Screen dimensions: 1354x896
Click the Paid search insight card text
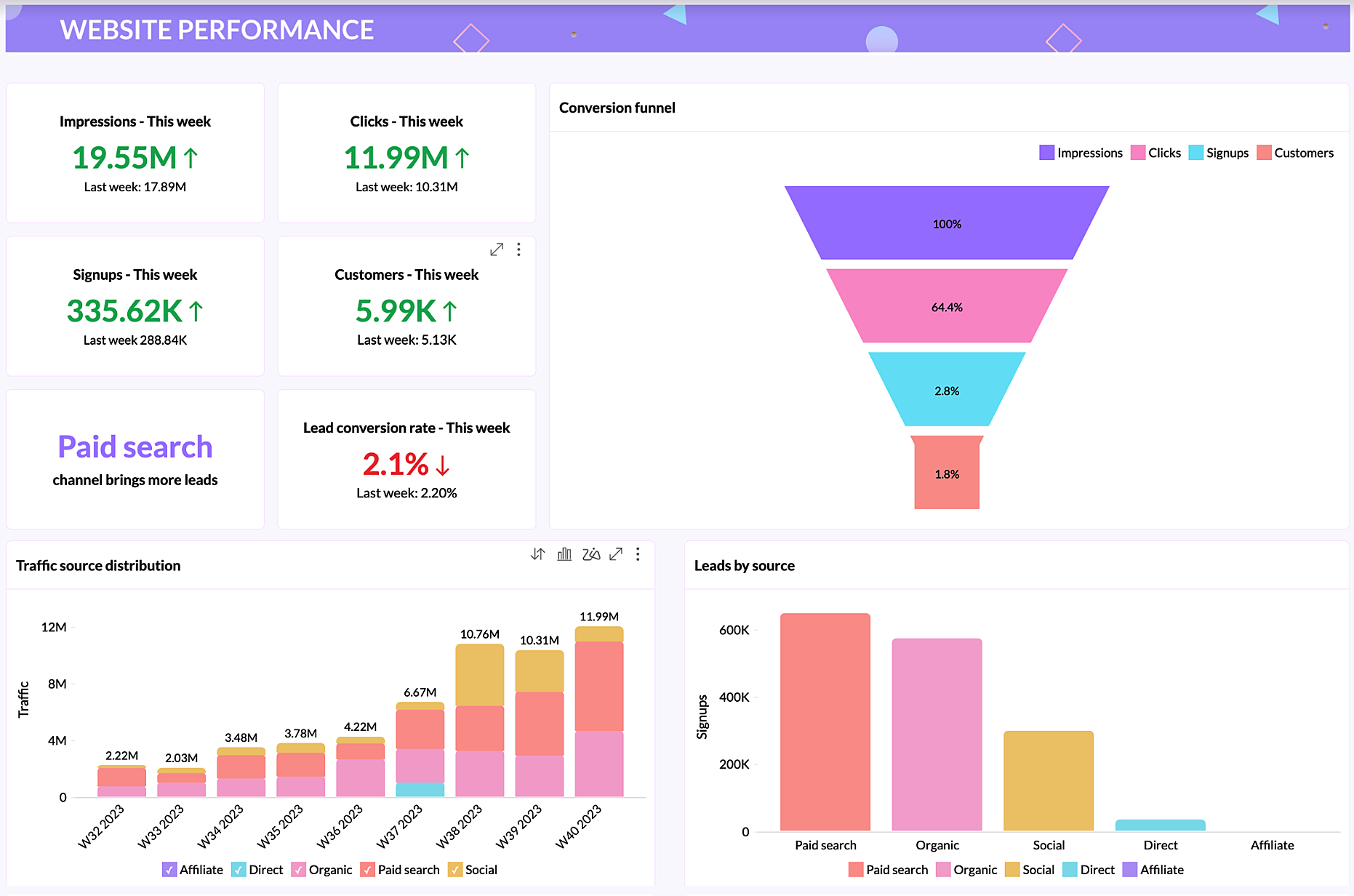coord(135,447)
